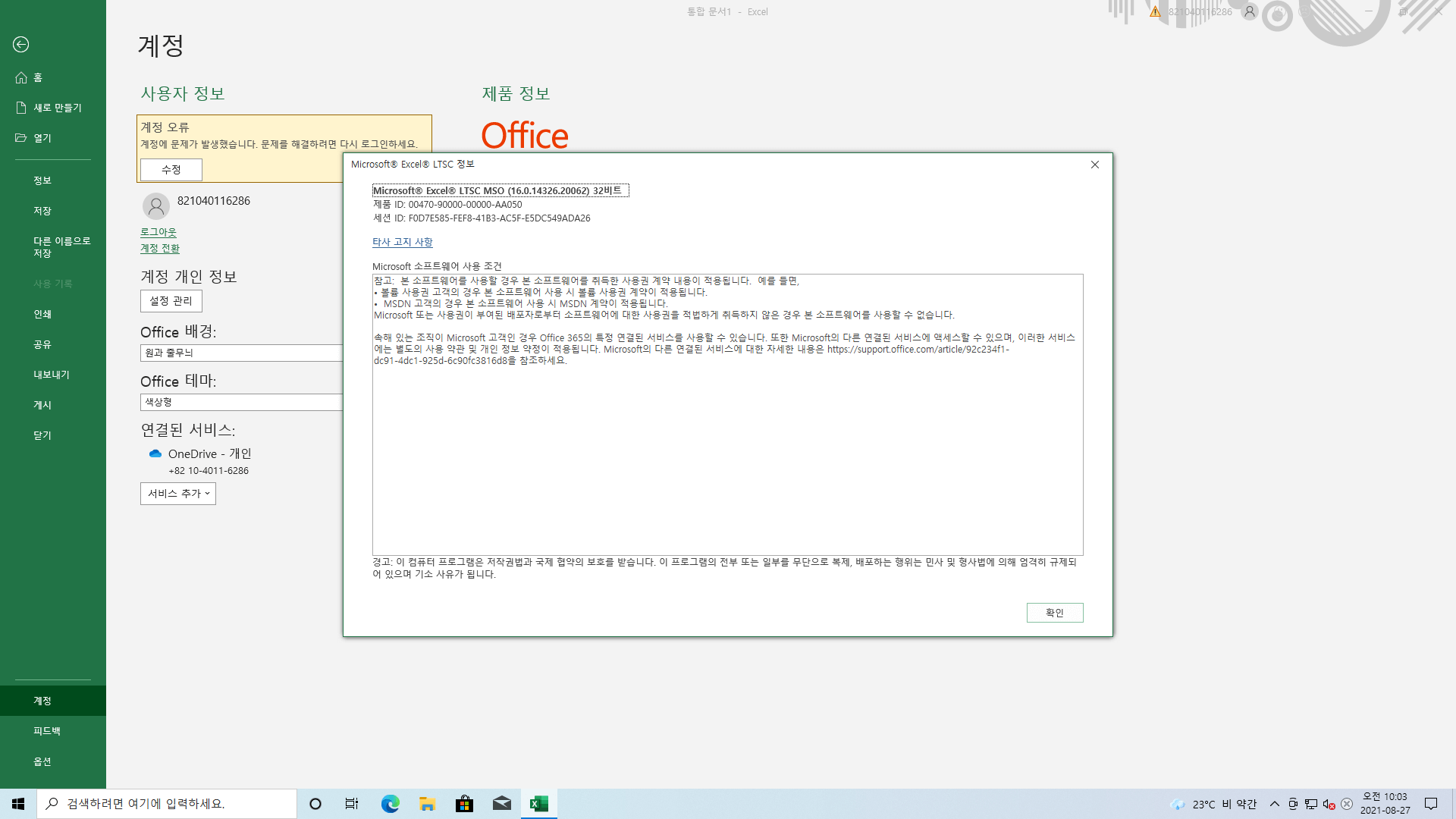The image size is (1456, 819).
Task: Click the Excel taskbar icon
Action: point(539,804)
